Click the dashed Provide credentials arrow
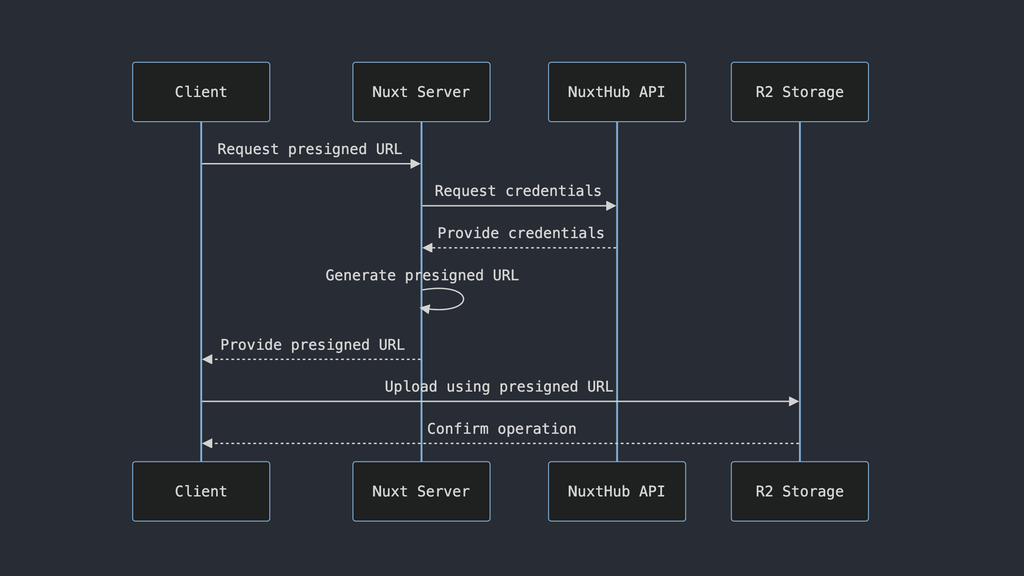This screenshot has height=576, width=1024. [518, 246]
